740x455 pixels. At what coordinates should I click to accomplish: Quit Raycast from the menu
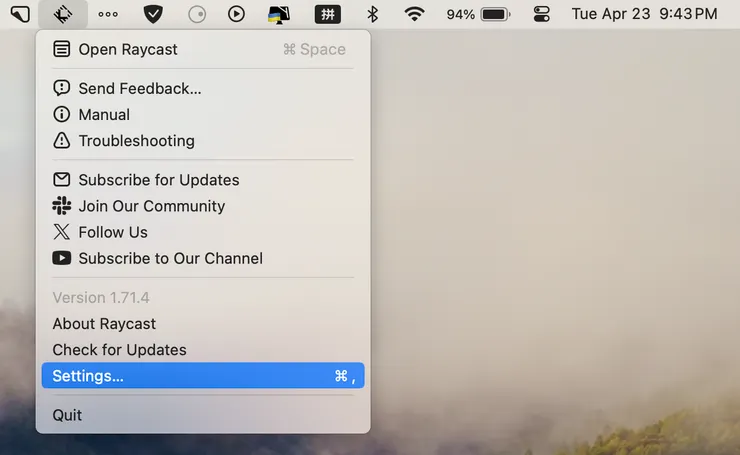(203, 415)
